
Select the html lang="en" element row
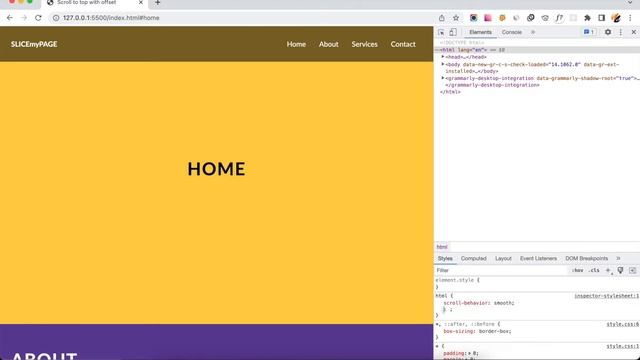537,50
